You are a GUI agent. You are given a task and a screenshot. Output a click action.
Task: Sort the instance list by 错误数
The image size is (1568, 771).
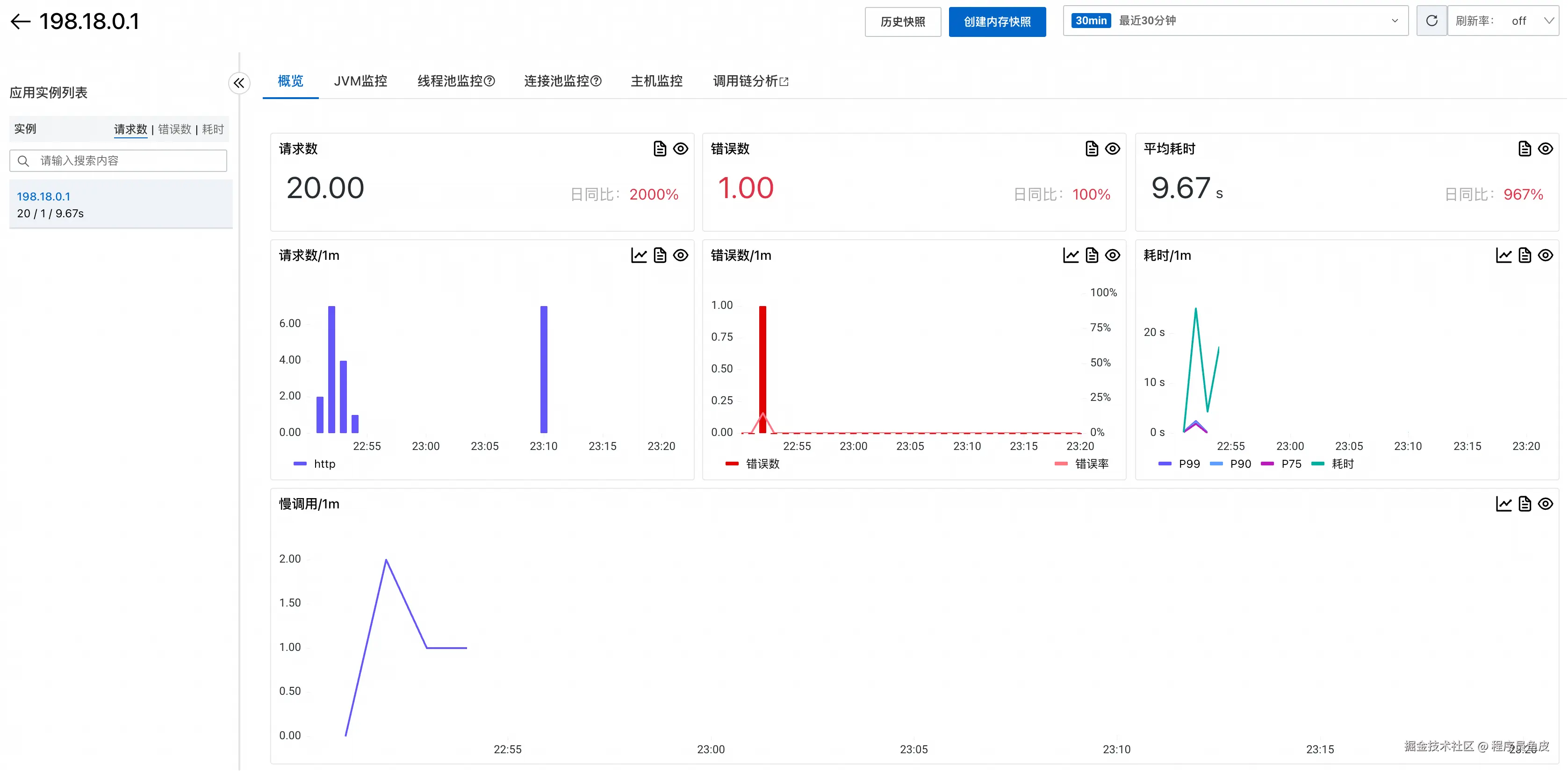point(175,129)
